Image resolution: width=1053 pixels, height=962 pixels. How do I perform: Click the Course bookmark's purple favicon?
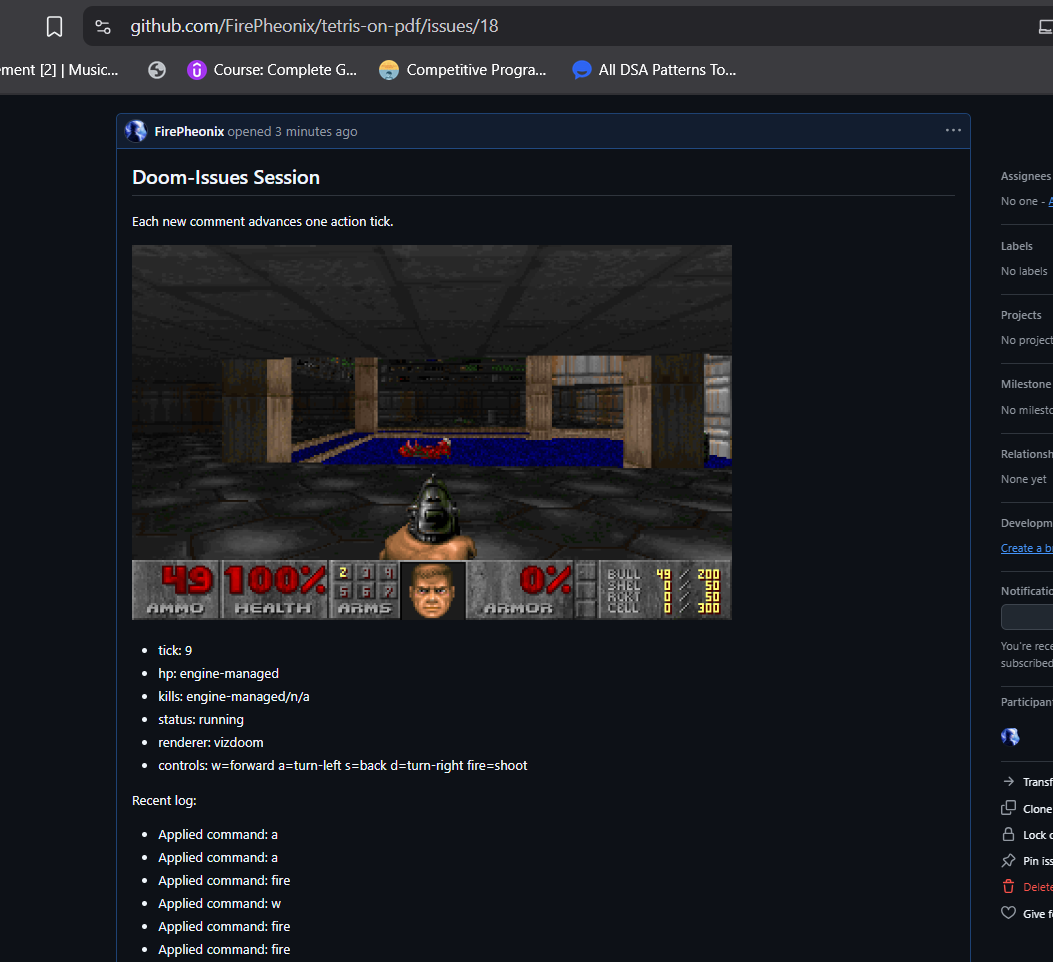tap(197, 70)
